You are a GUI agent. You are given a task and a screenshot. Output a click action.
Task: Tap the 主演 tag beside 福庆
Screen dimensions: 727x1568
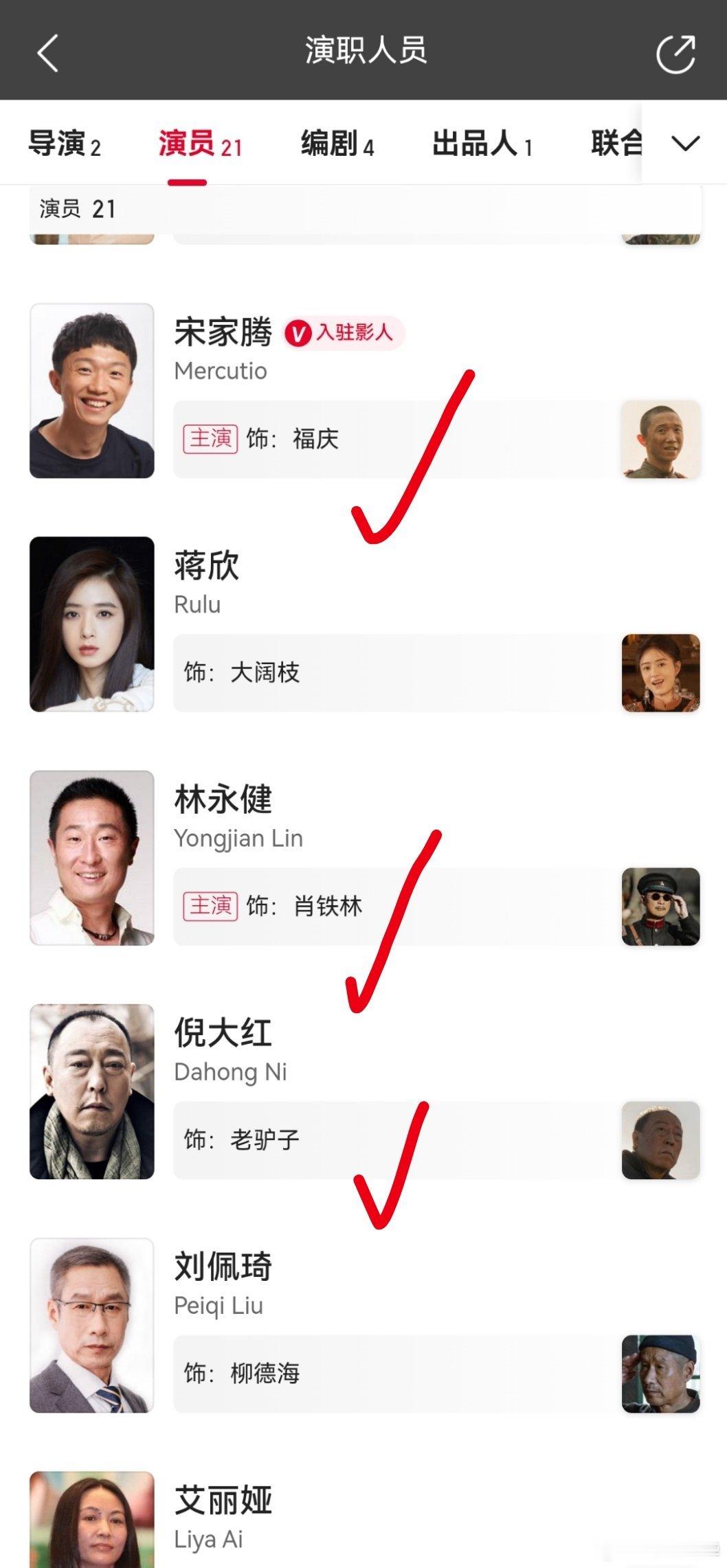coord(210,439)
